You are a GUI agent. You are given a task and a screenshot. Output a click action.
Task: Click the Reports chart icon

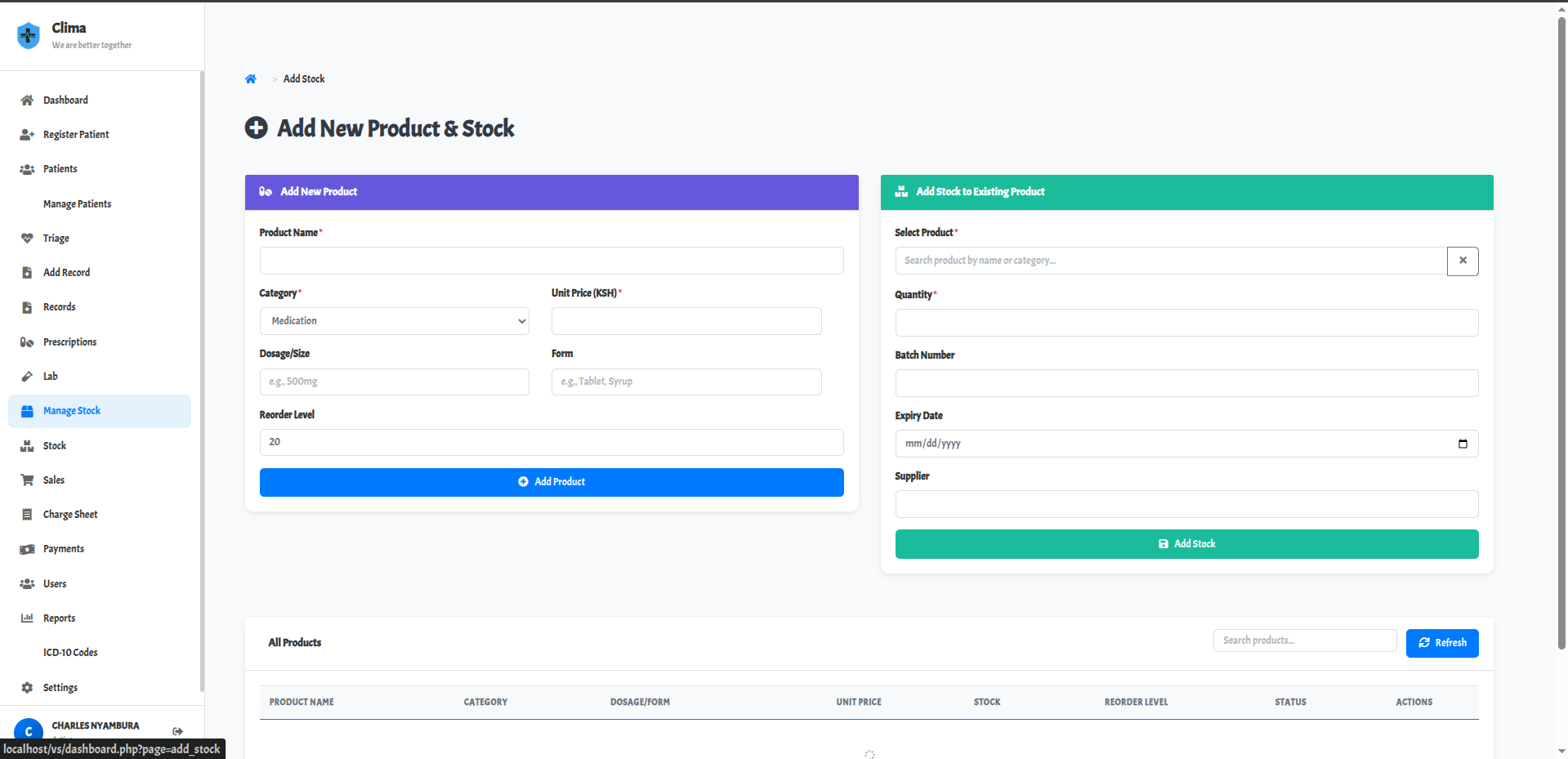pos(27,618)
